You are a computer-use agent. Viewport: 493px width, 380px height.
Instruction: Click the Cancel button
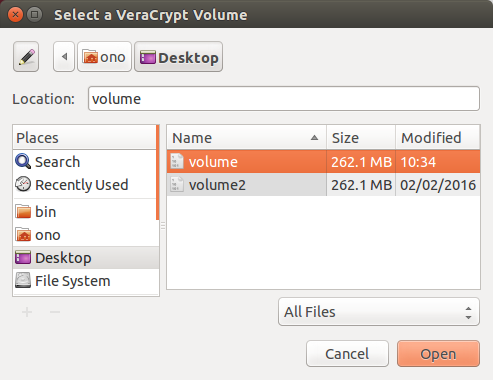tap(347, 354)
